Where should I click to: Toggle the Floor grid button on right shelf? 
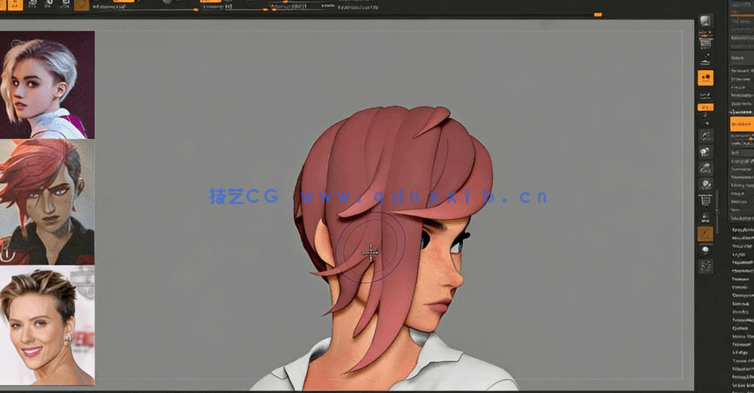click(x=705, y=95)
